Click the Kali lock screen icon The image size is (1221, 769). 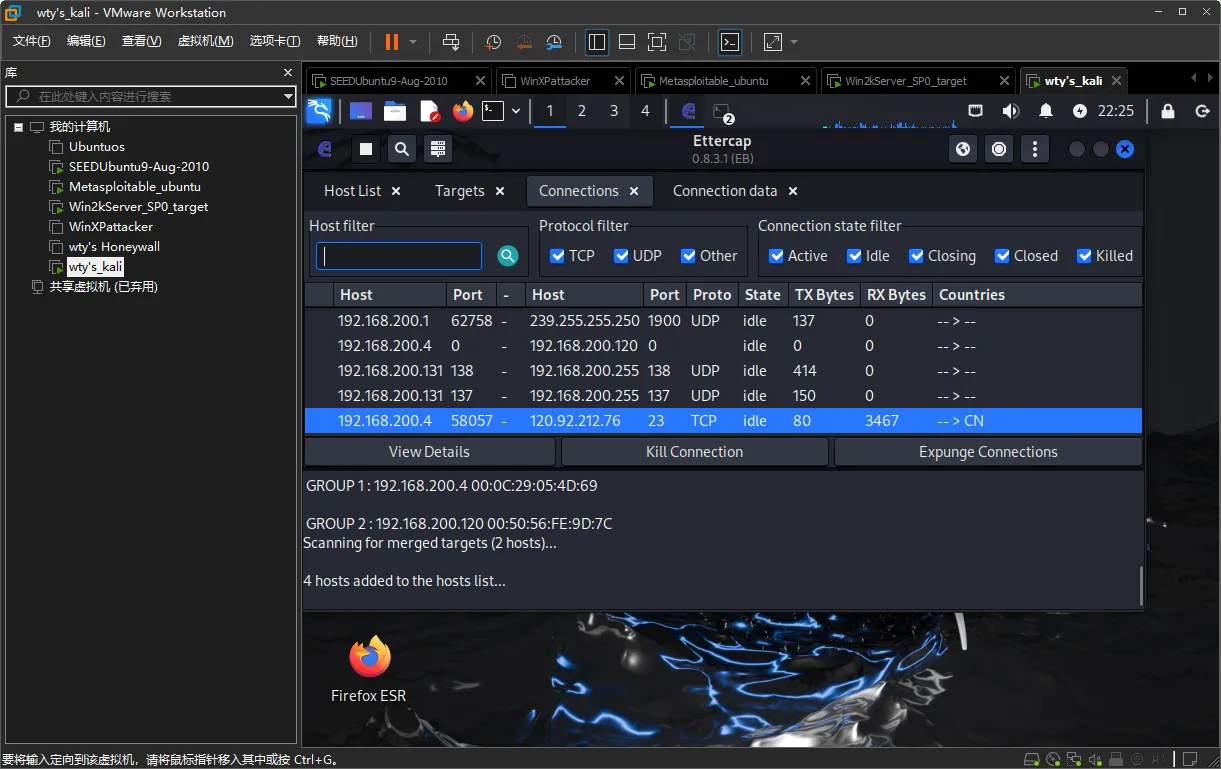click(x=1167, y=111)
